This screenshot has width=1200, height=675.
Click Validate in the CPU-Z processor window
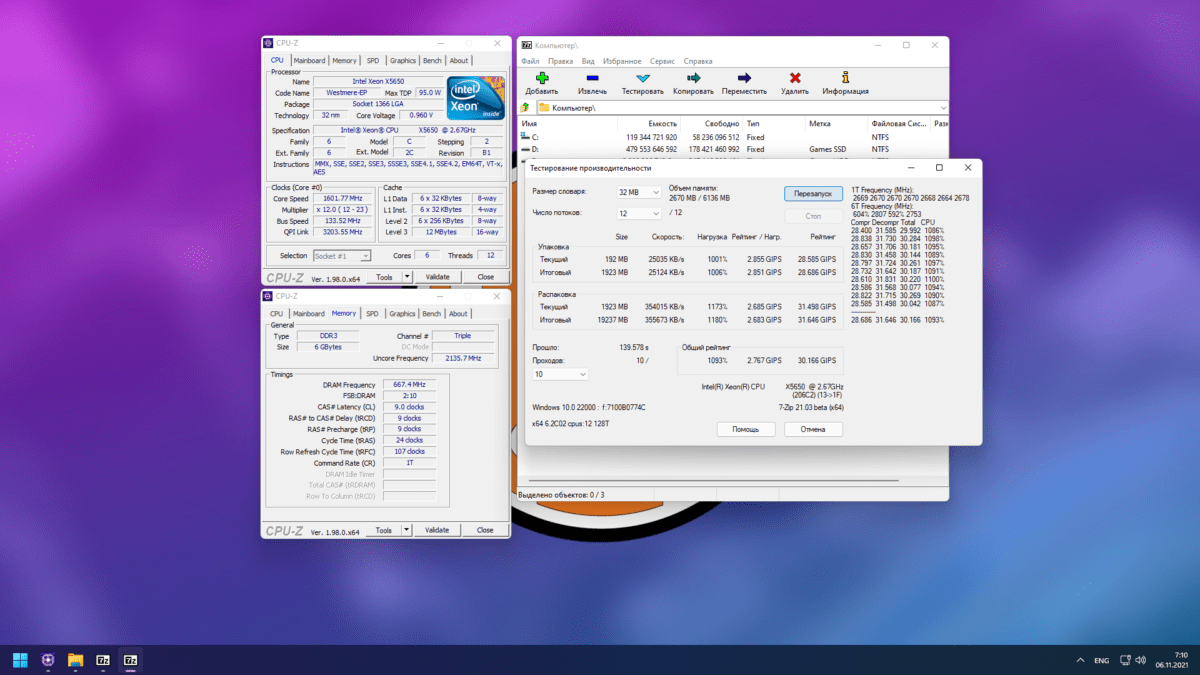click(437, 277)
